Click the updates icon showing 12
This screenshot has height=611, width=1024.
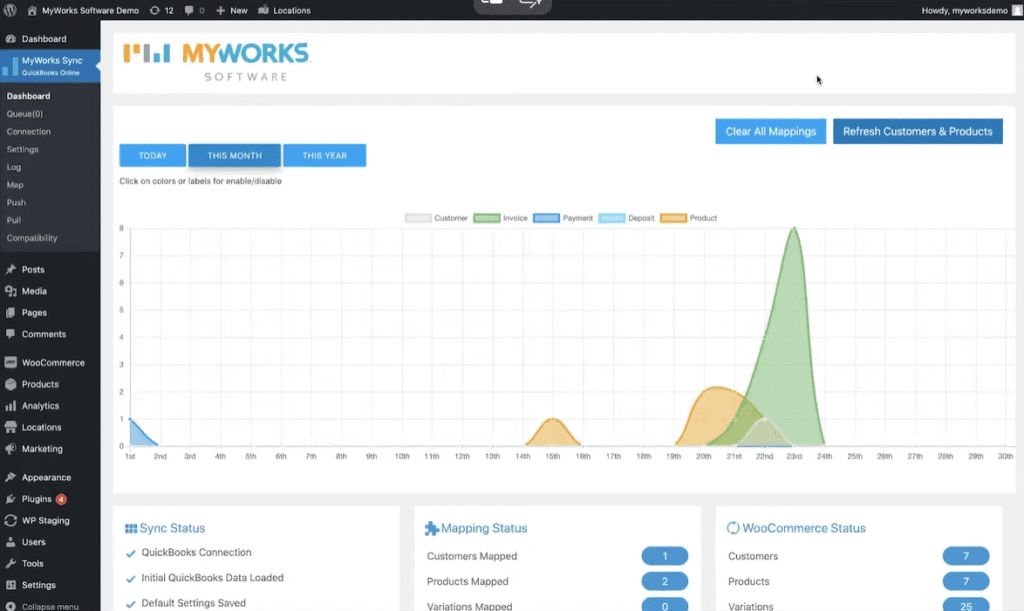154,10
